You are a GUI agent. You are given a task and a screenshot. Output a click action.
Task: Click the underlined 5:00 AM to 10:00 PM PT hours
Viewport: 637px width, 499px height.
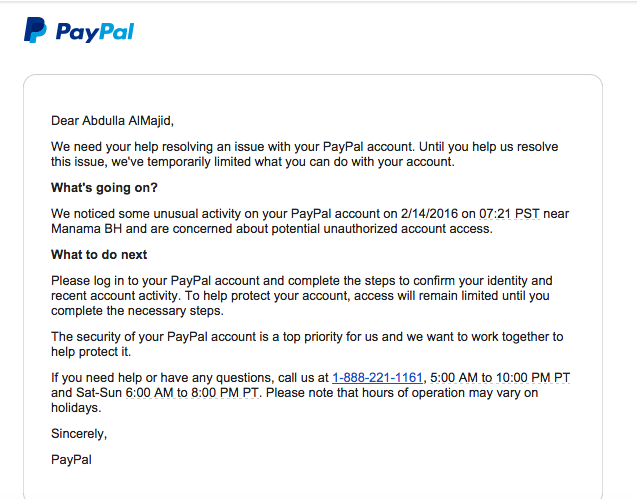500,378
